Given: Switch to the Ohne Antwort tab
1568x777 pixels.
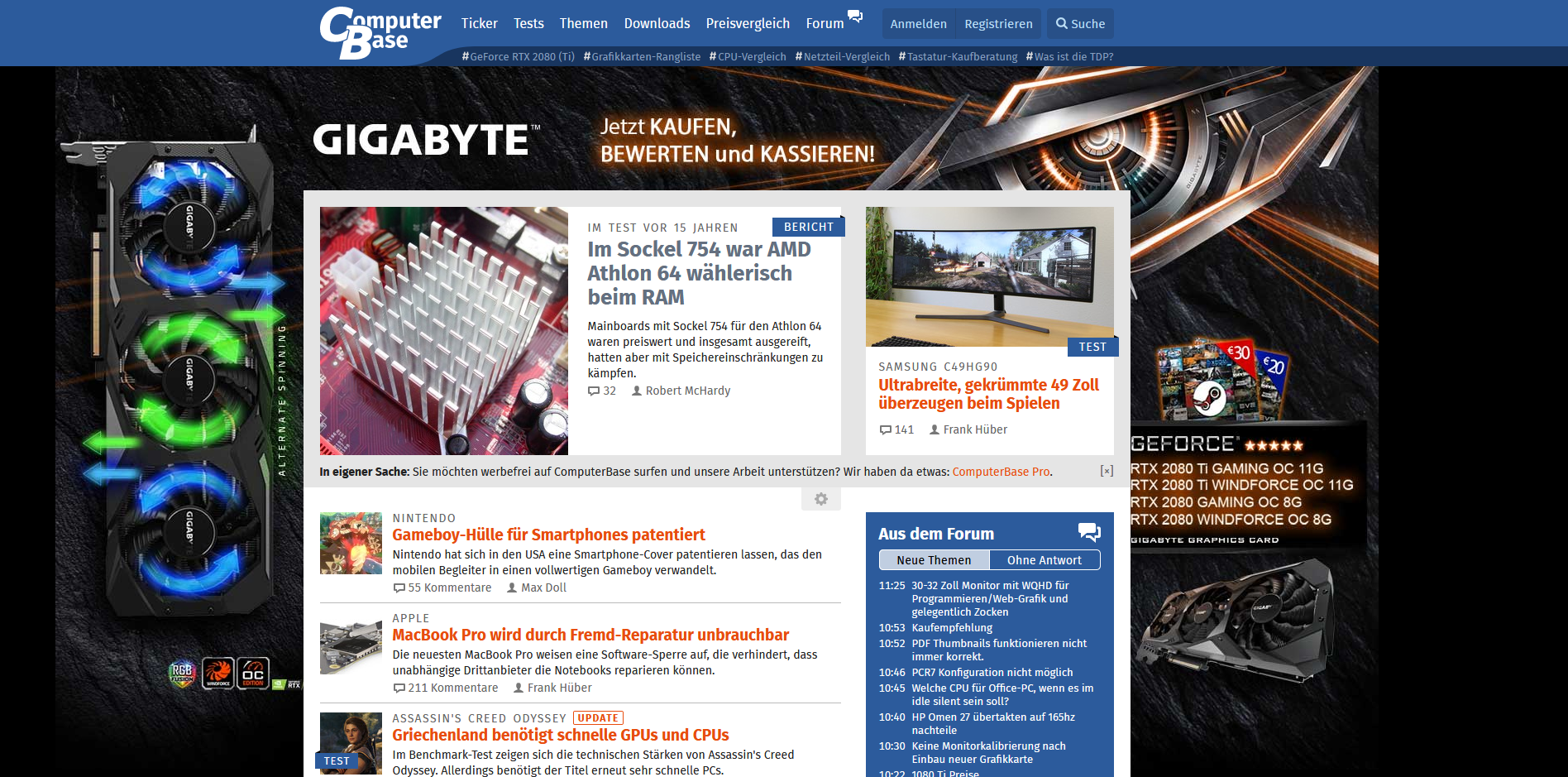Looking at the screenshot, I should pyautogui.click(x=1045, y=560).
